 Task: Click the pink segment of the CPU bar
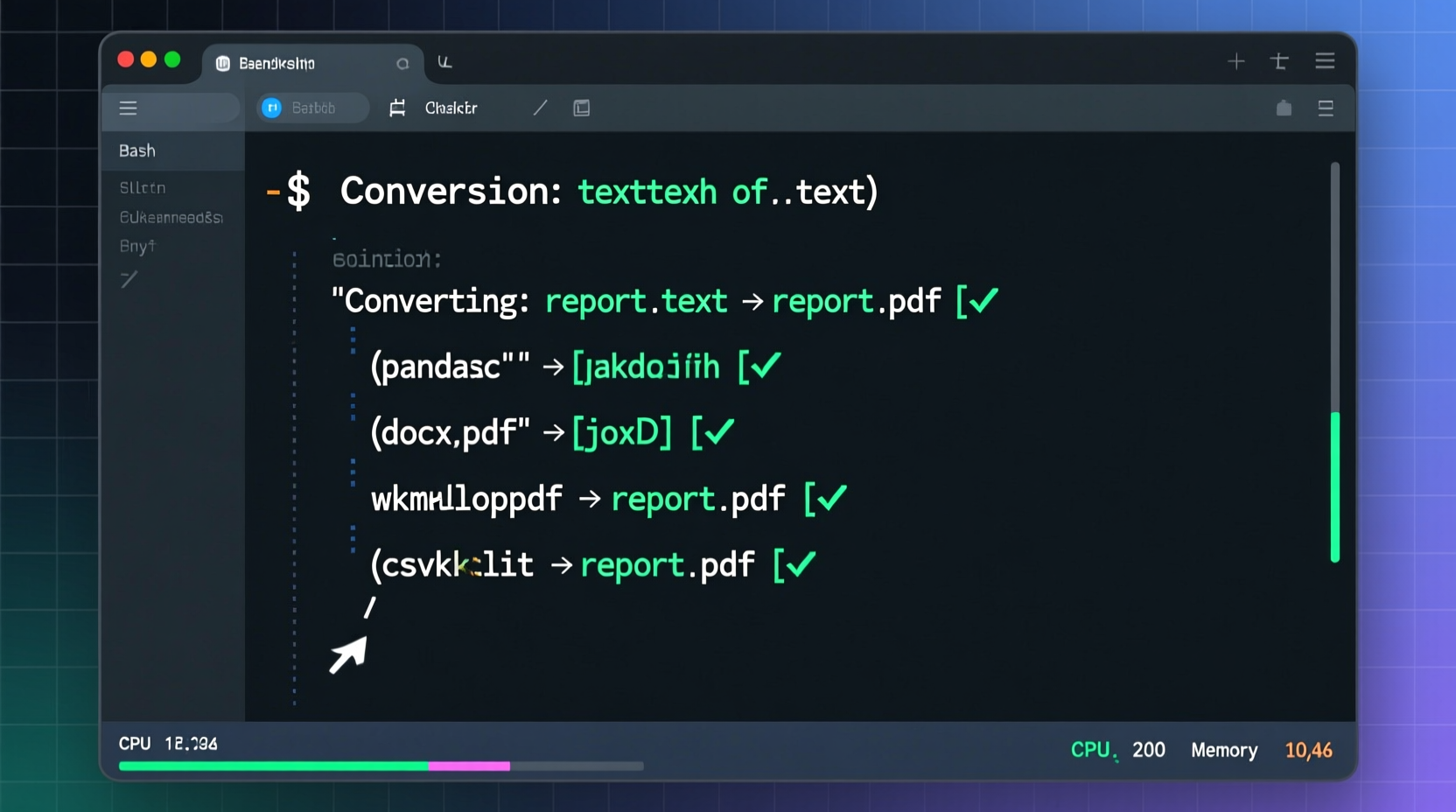pos(469,766)
